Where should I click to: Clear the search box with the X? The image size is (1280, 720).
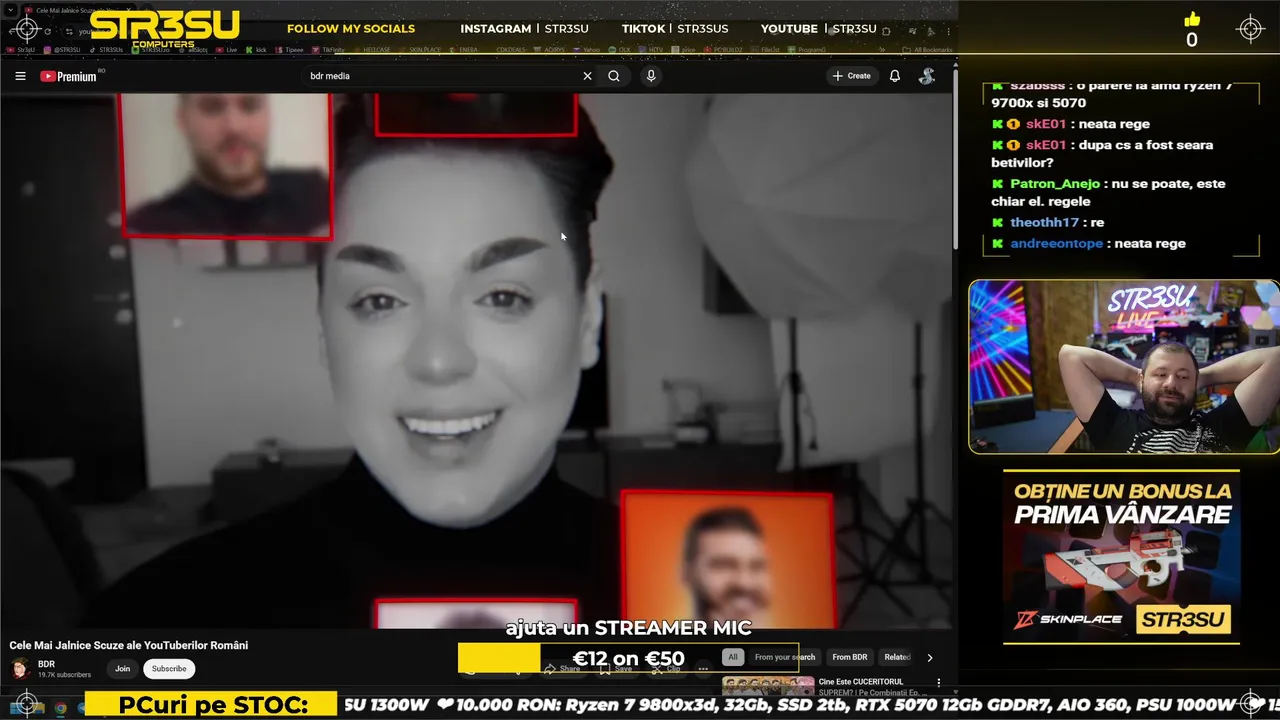(x=587, y=76)
